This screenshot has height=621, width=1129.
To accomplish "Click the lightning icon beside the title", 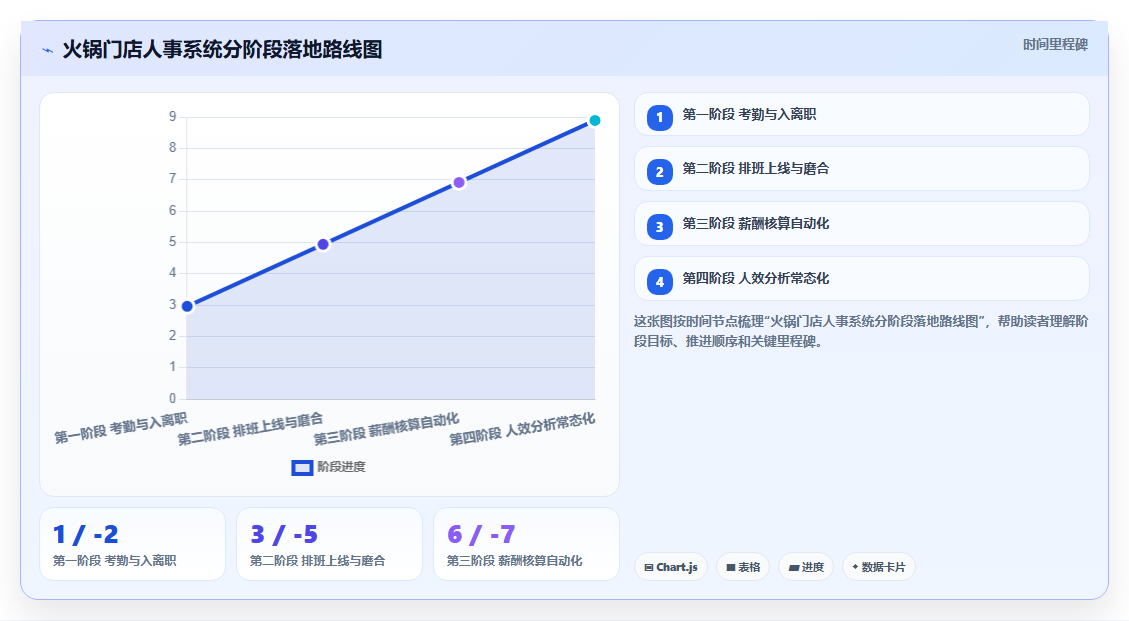I will pyautogui.click(x=48, y=50).
